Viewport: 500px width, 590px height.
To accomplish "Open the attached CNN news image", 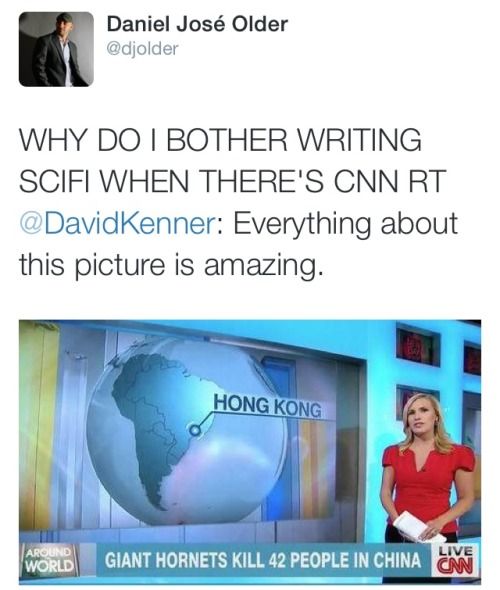I will pyautogui.click(x=250, y=451).
